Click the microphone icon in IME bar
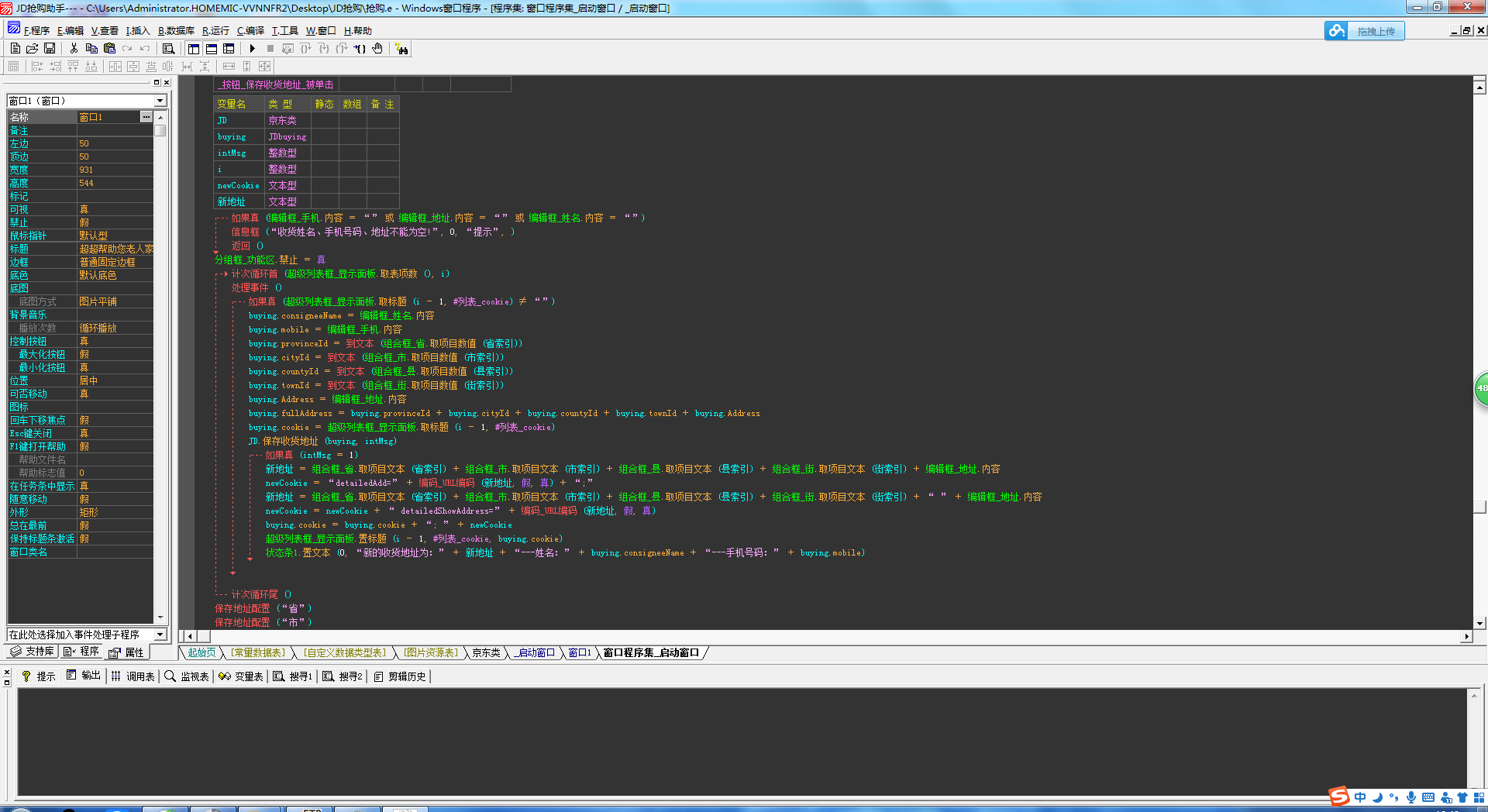The image size is (1488, 812). 1411,797
